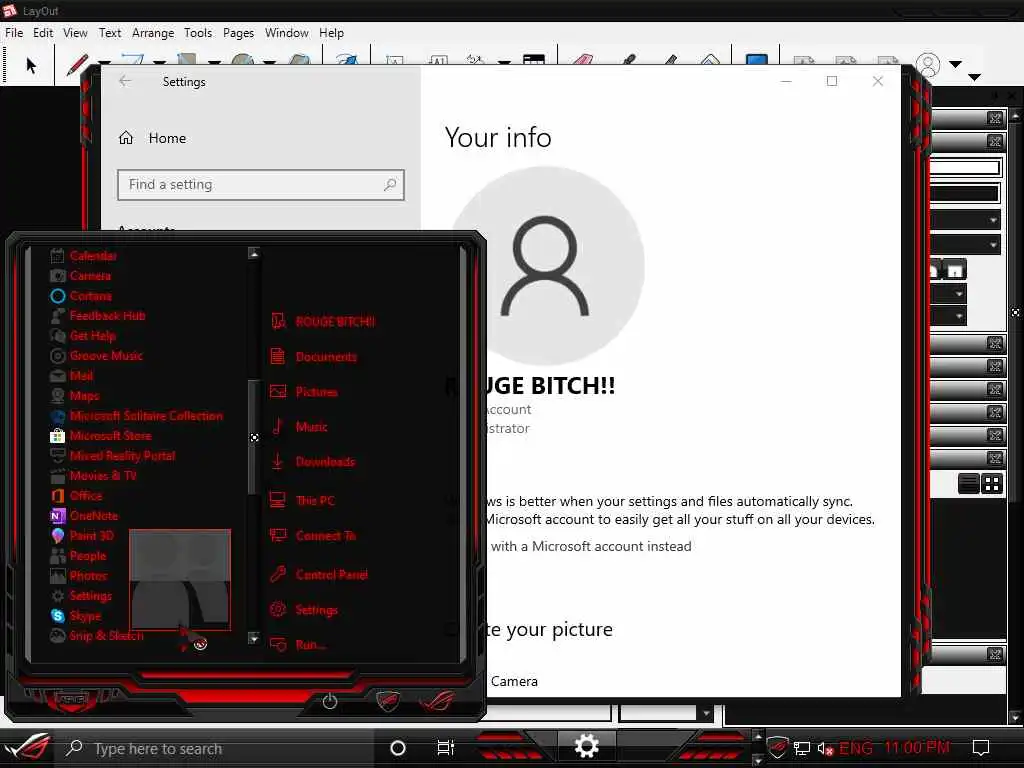Image resolution: width=1024 pixels, height=768 pixels.
Task: Open the Window menu
Action: pyautogui.click(x=287, y=33)
